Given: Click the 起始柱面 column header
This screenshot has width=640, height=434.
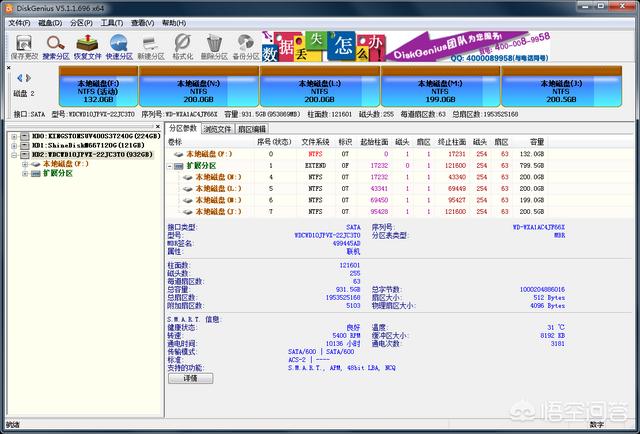Looking at the screenshot, I should pos(374,142).
